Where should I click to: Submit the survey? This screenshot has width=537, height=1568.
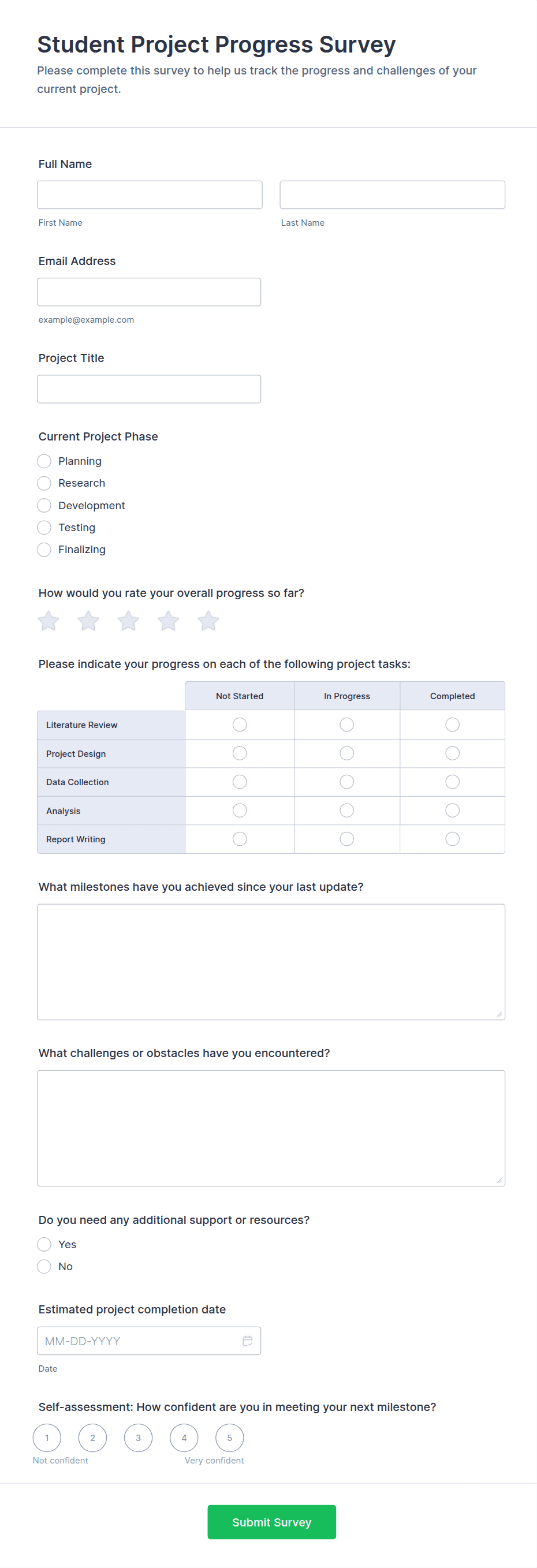[271, 1522]
